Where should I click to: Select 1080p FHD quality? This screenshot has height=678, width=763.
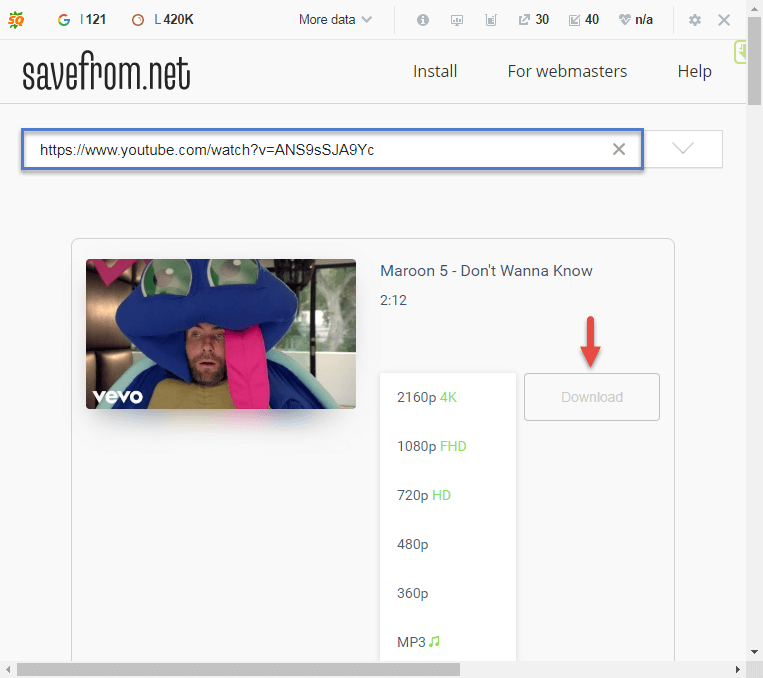pos(448,446)
